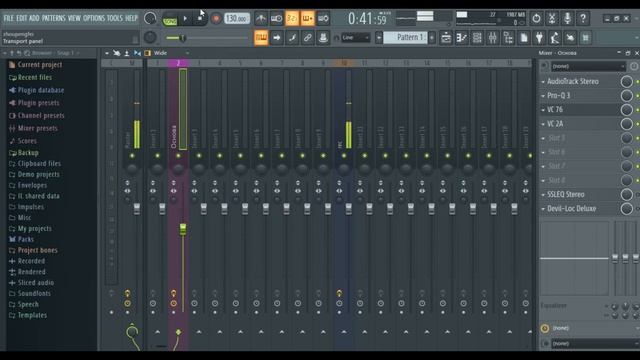640x360 pixels.
Task: Select mixer track 10 header
Action: point(344,63)
